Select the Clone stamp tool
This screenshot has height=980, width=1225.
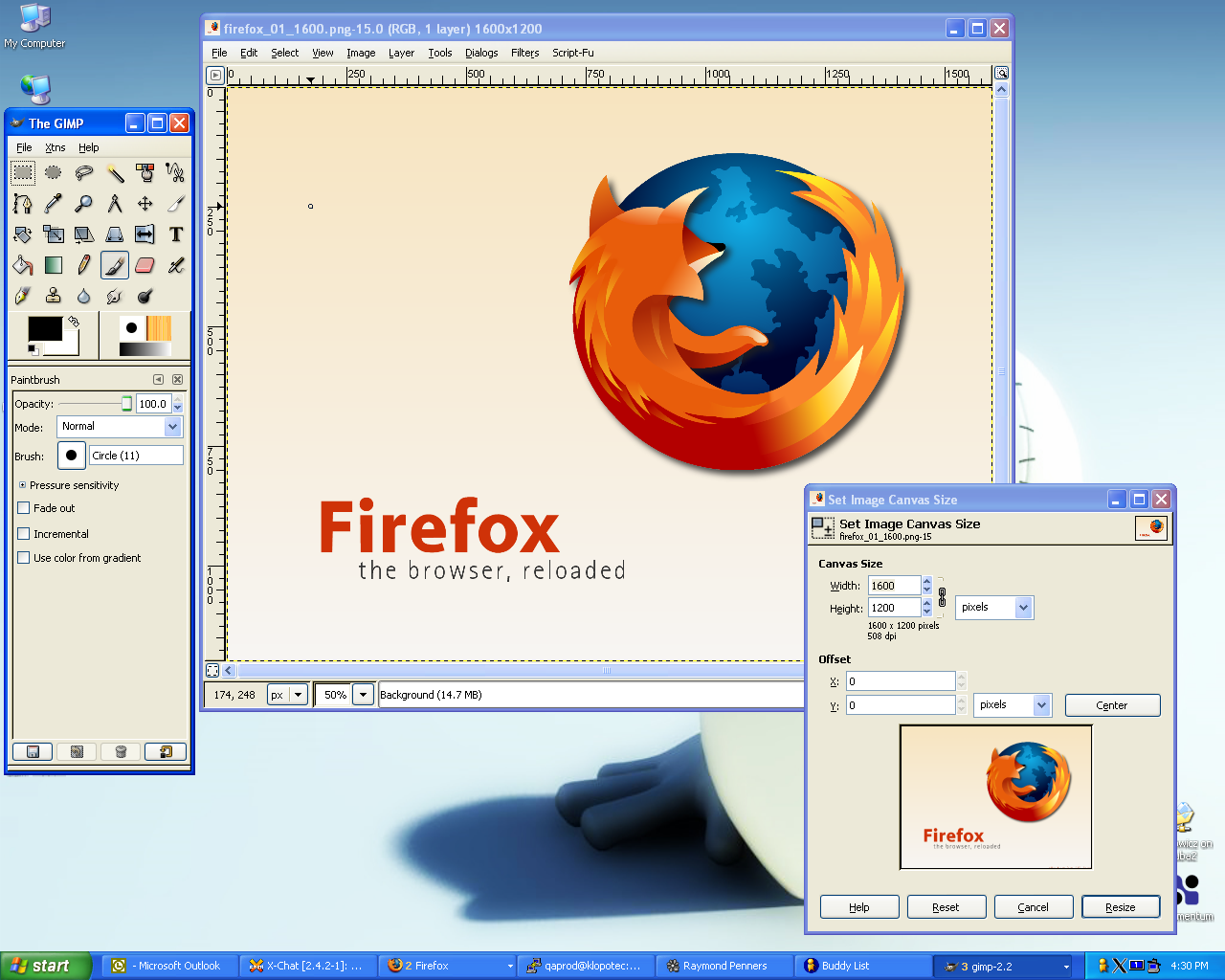54,296
